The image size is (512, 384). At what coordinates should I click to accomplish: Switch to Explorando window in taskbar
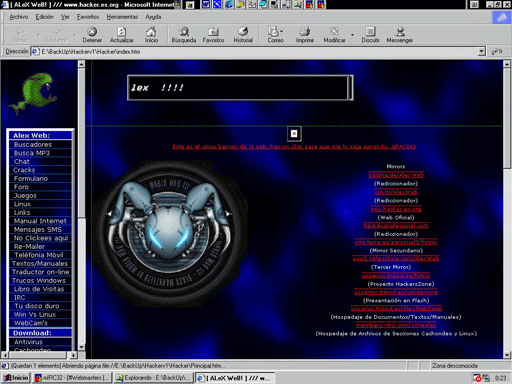pos(153,378)
